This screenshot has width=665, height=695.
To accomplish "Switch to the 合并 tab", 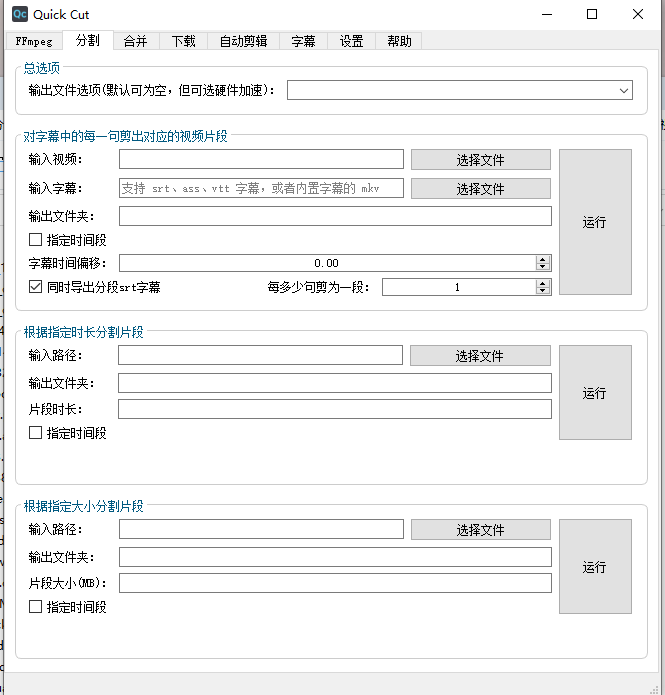I will tap(135, 41).
